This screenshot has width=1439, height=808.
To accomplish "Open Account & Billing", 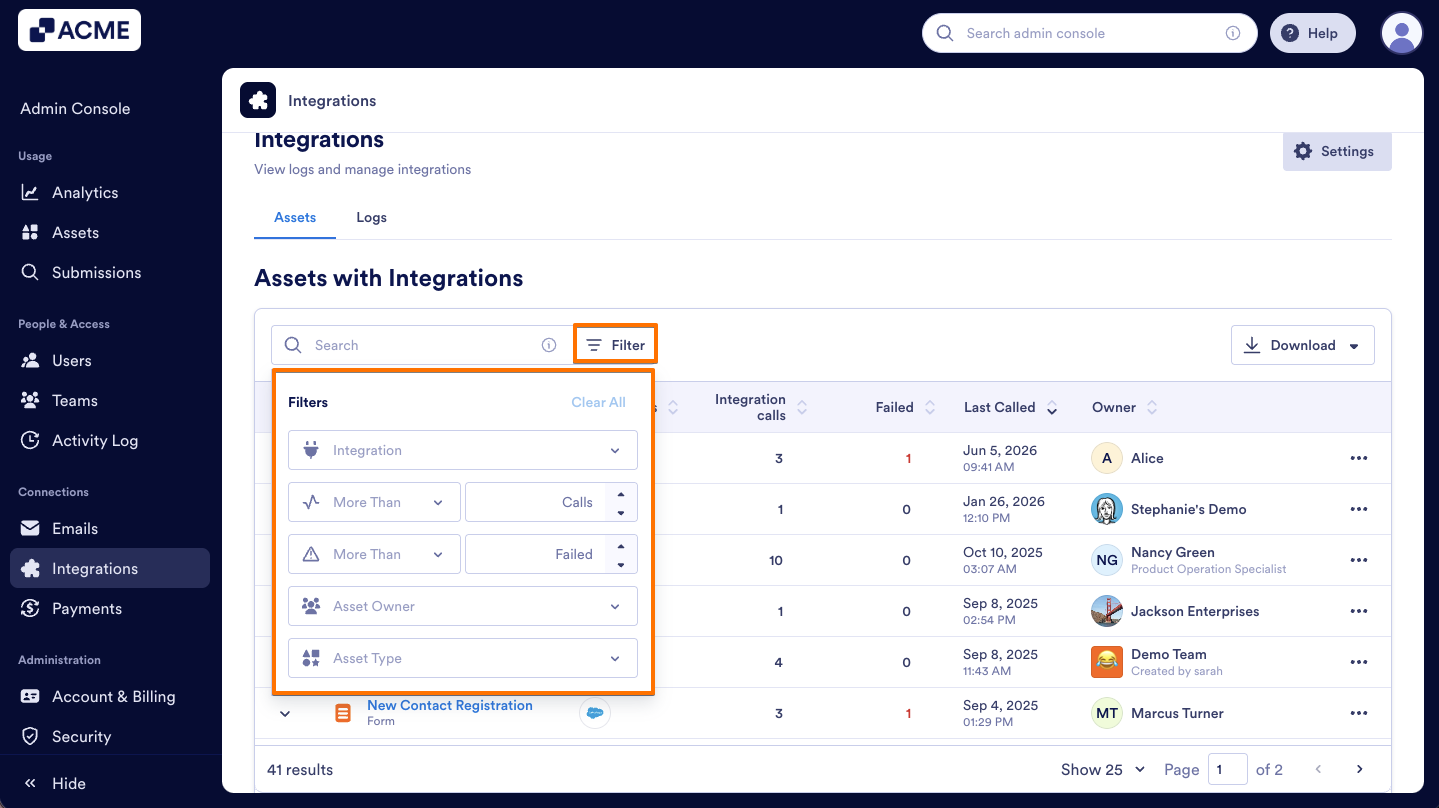I will (x=113, y=696).
